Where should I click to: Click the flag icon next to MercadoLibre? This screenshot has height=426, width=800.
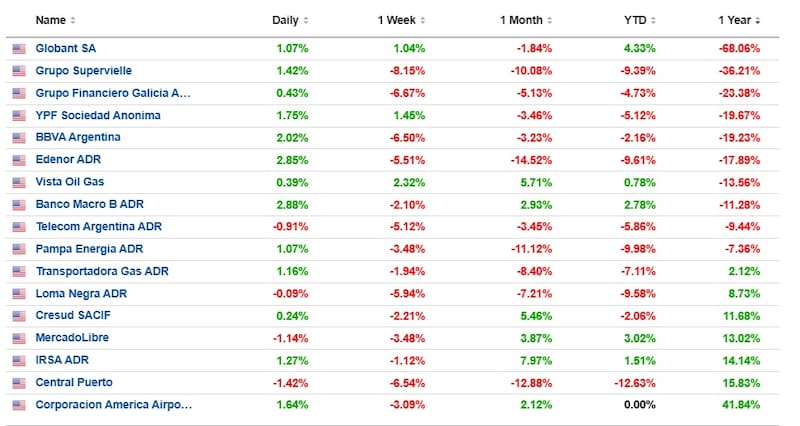[x=19, y=338]
